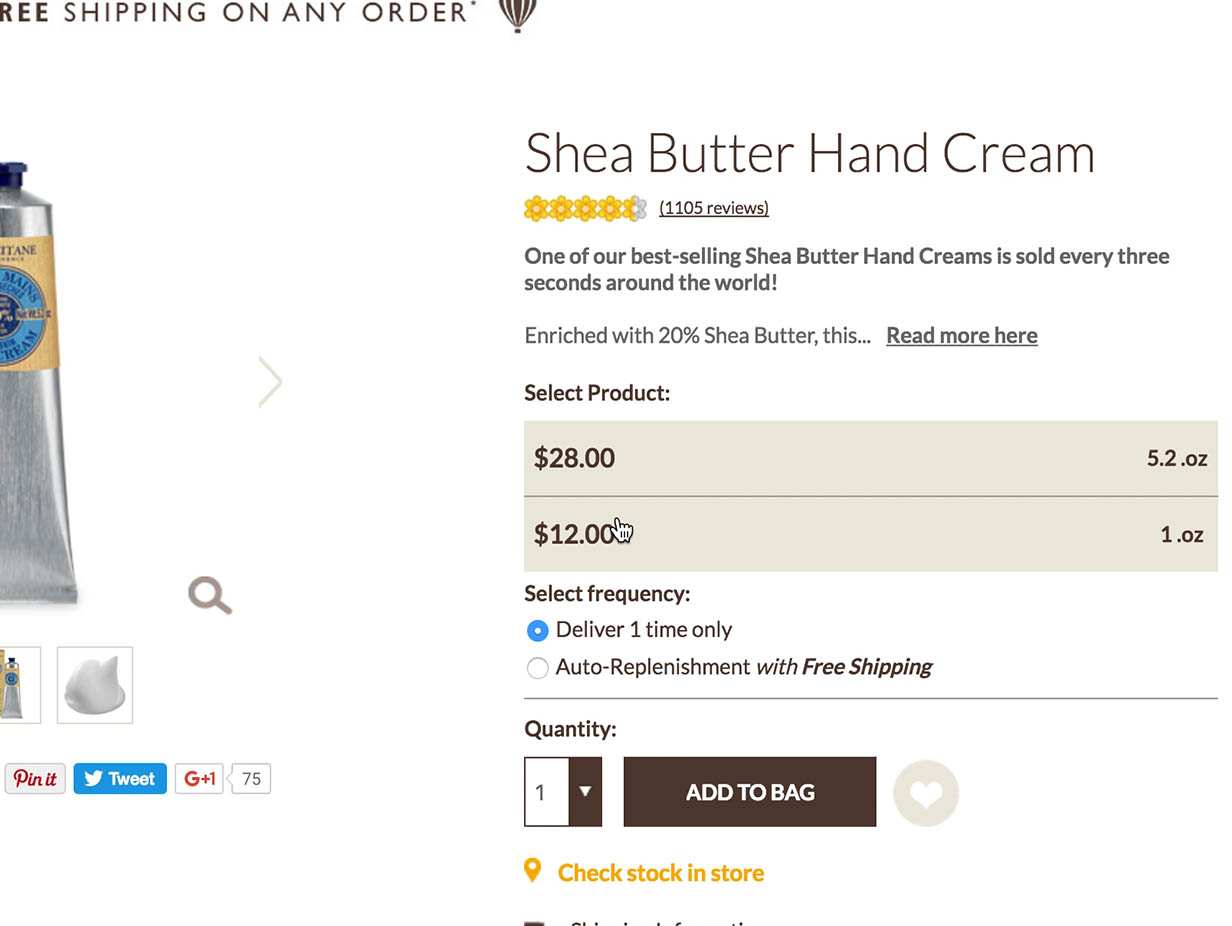This screenshot has height=926, width=1232.
Task: Click the Google +1 button
Action: pos(199,779)
